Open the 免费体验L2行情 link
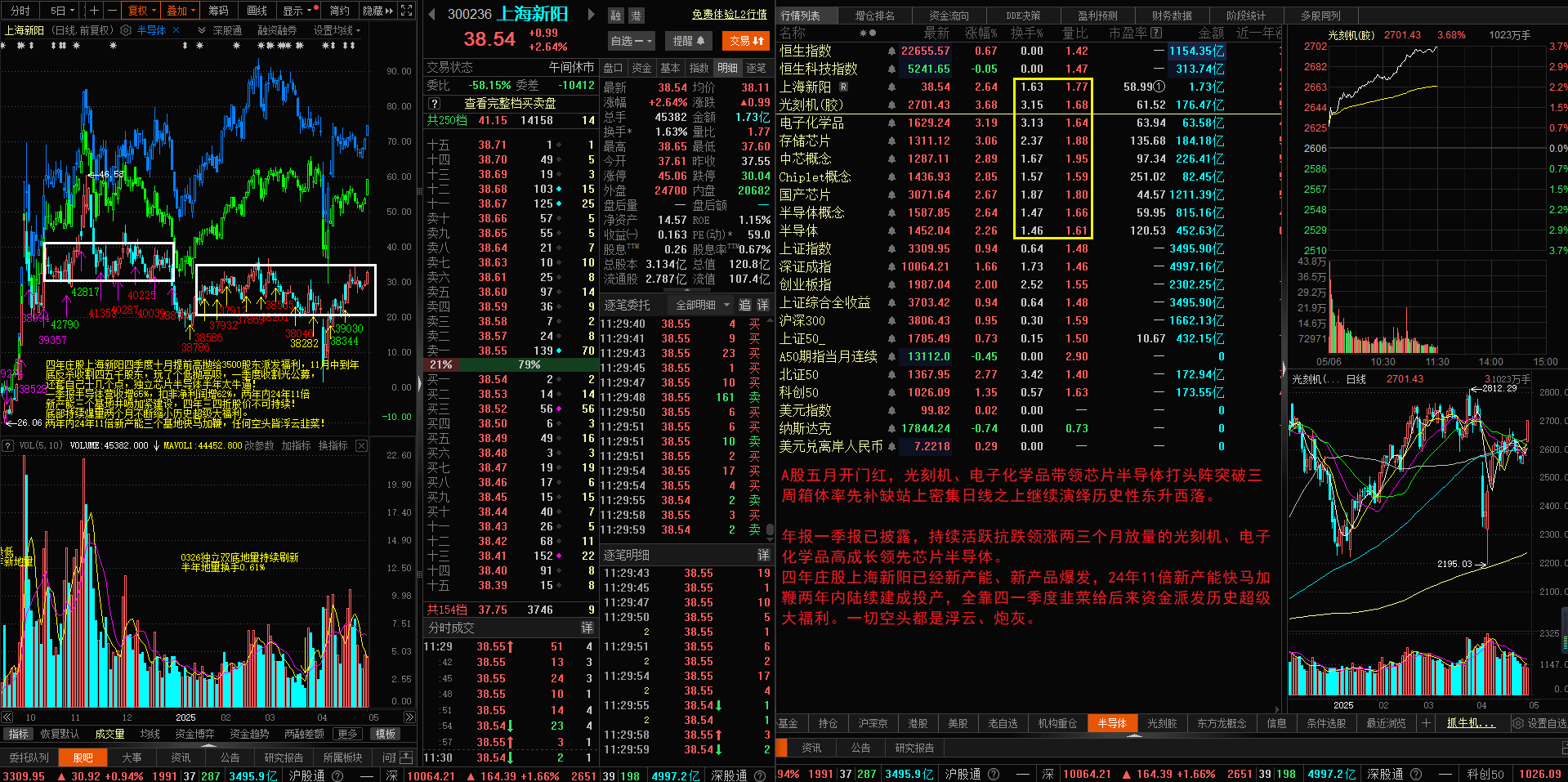1568x782 pixels. point(729,15)
